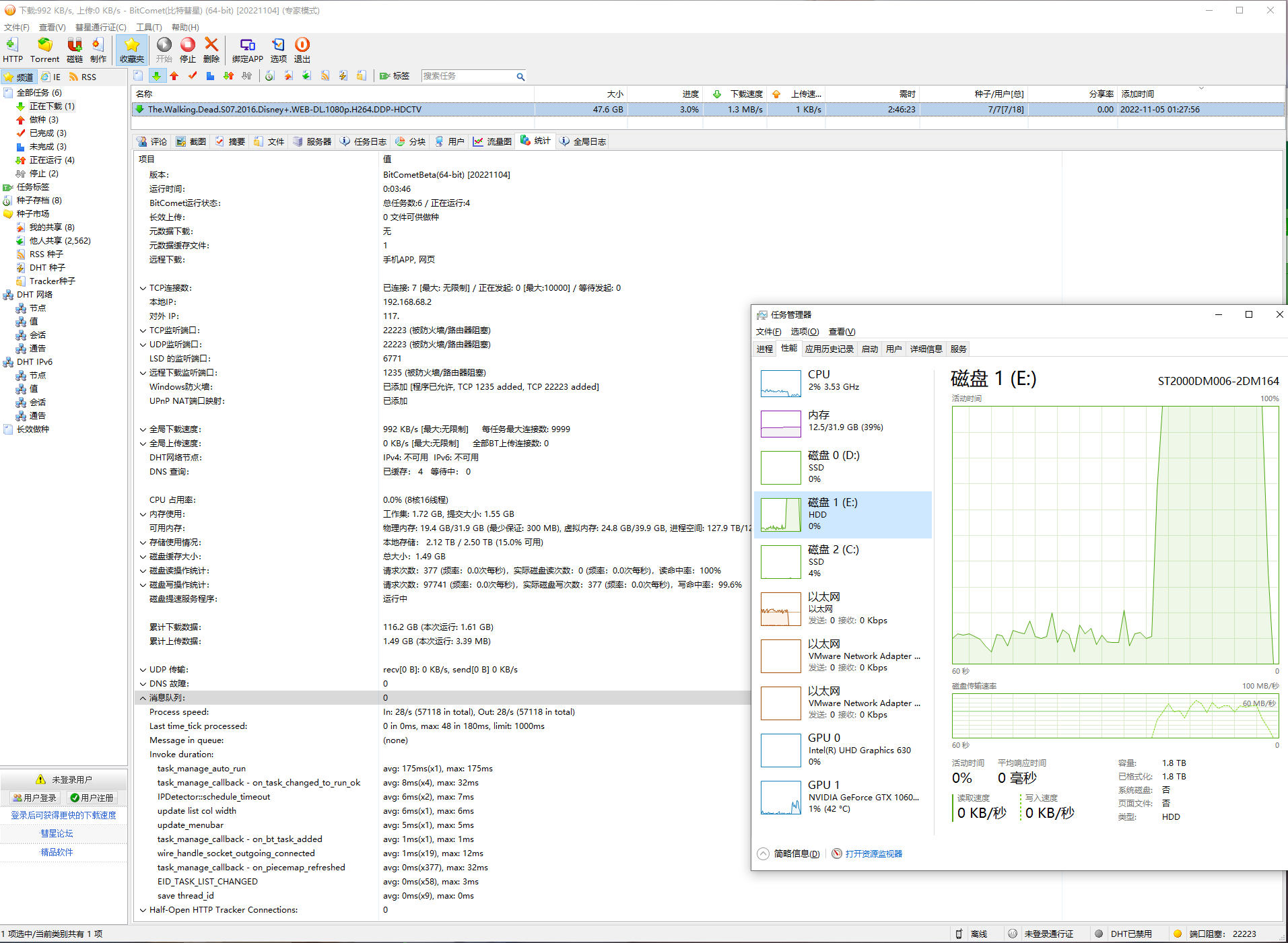Click the 标签 tag button
The image size is (1288, 943).
(x=394, y=76)
